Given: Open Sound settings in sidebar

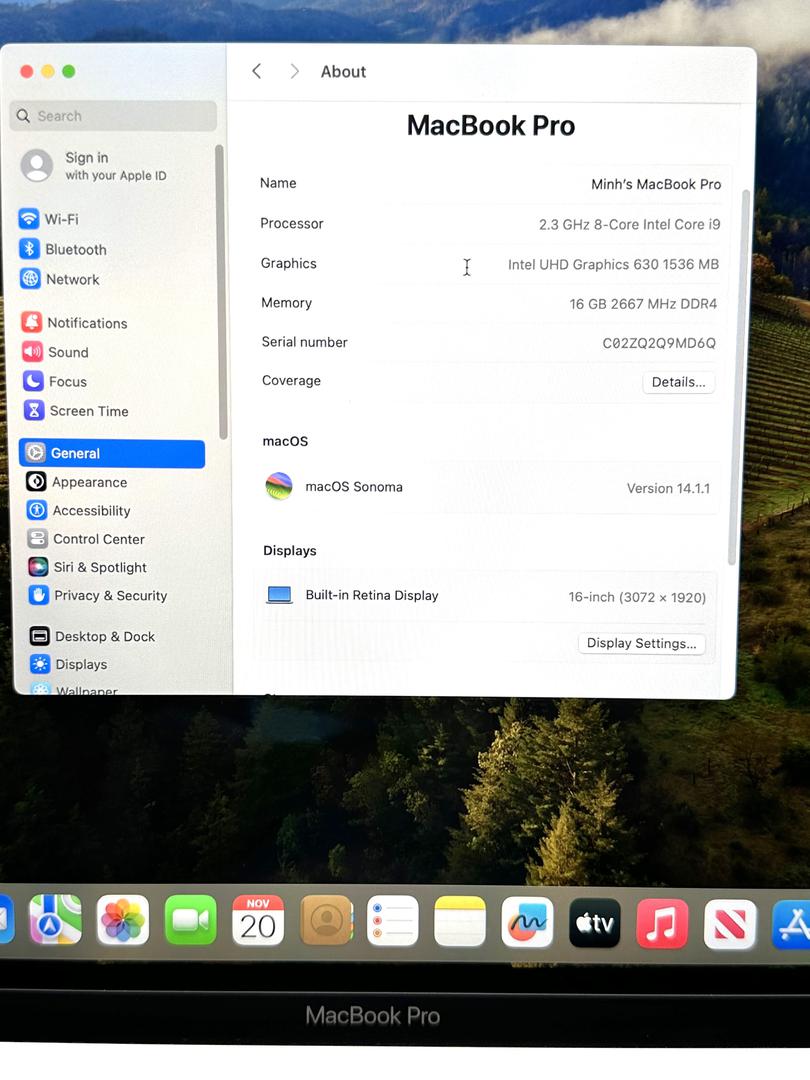Looking at the screenshot, I should tap(56, 352).
